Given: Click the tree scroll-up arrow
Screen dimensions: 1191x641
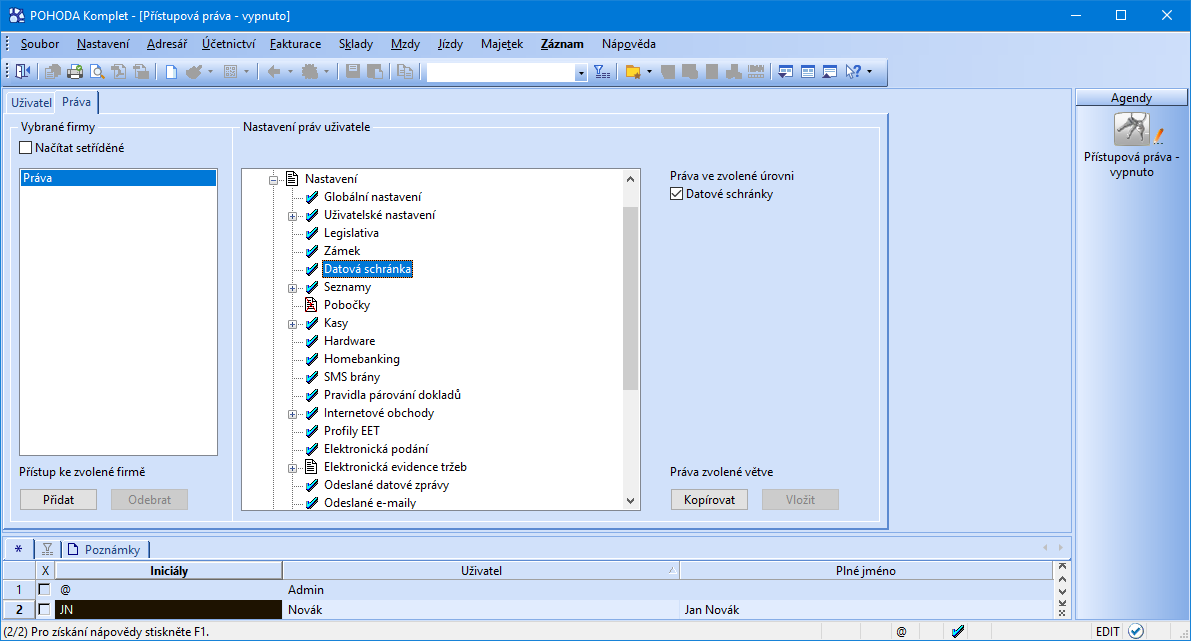Looking at the screenshot, I should tap(630, 179).
